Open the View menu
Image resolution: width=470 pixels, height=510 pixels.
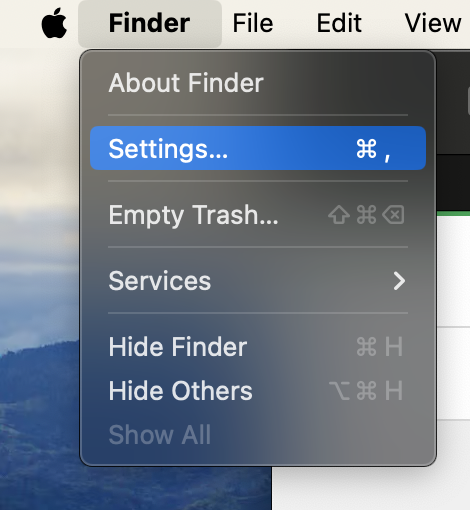pos(433,23)
